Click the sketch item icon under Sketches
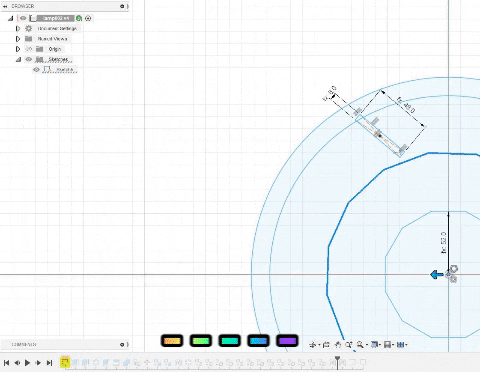This screenshot has width=480, height=372. pyautogui.click(x=47, y=69)
